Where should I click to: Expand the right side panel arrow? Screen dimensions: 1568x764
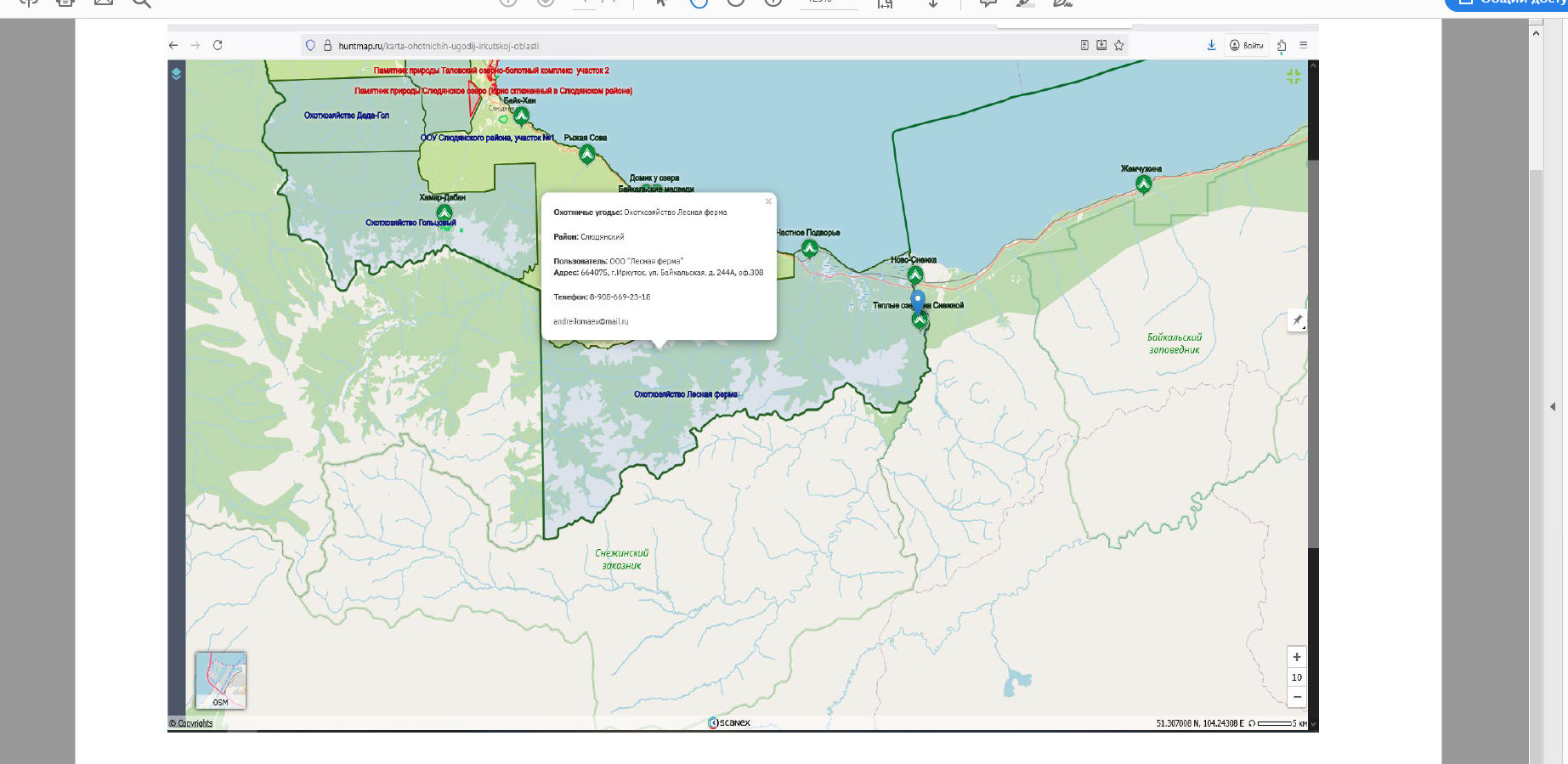(1553, 407)
